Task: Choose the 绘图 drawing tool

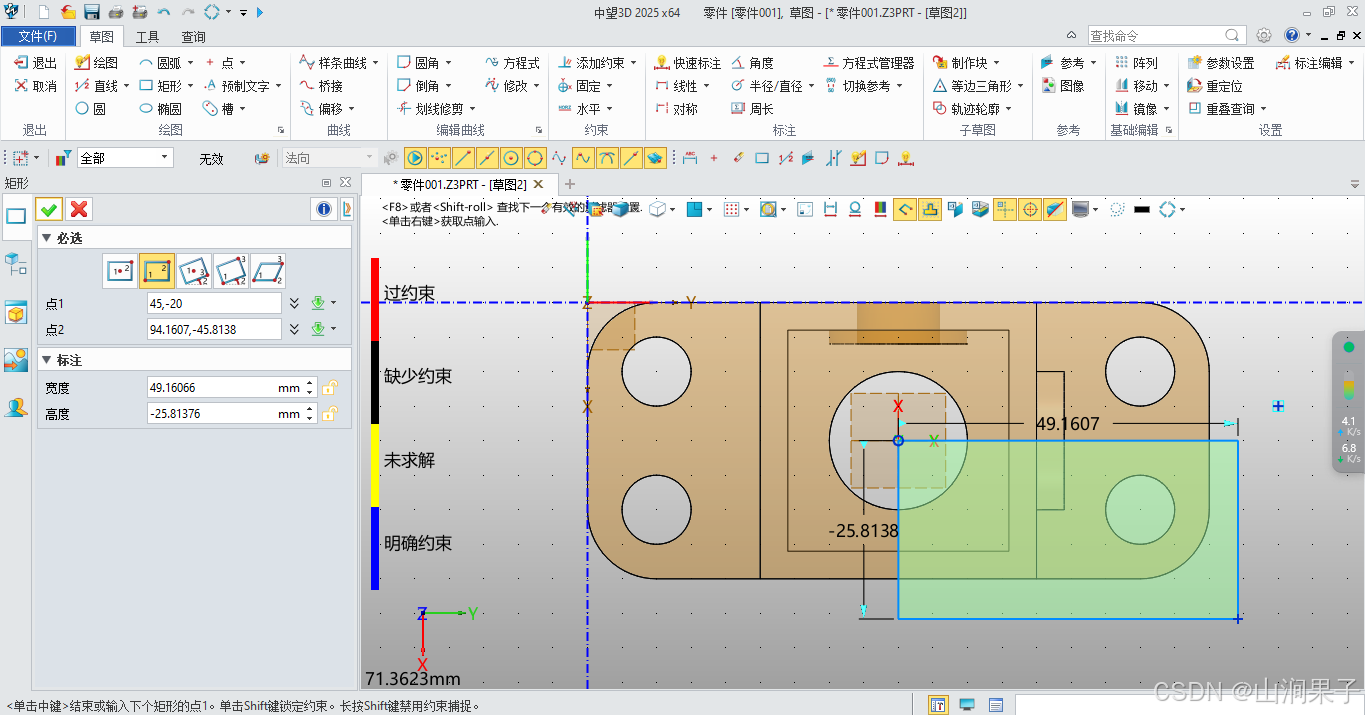Action: click(96, 63)
